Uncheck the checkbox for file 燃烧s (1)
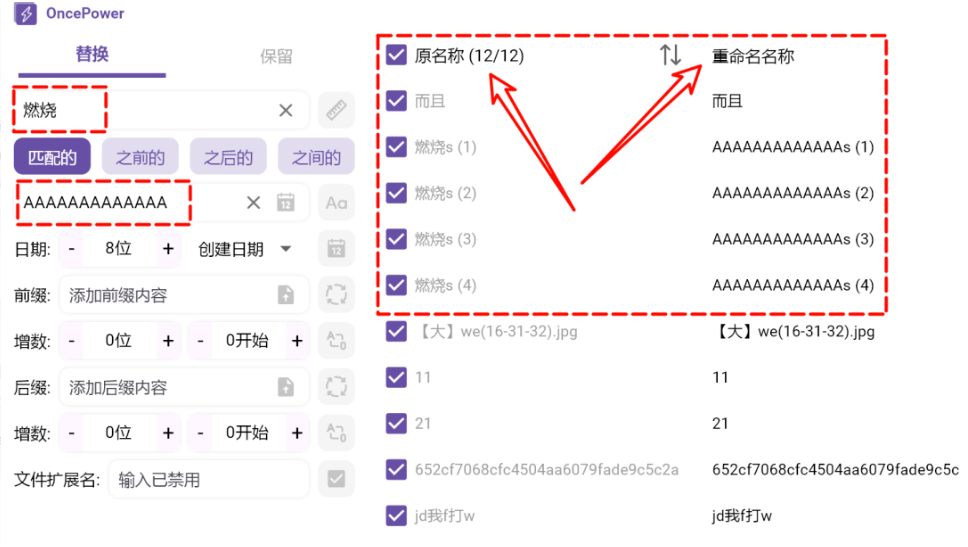 click(x=396, y=147)
